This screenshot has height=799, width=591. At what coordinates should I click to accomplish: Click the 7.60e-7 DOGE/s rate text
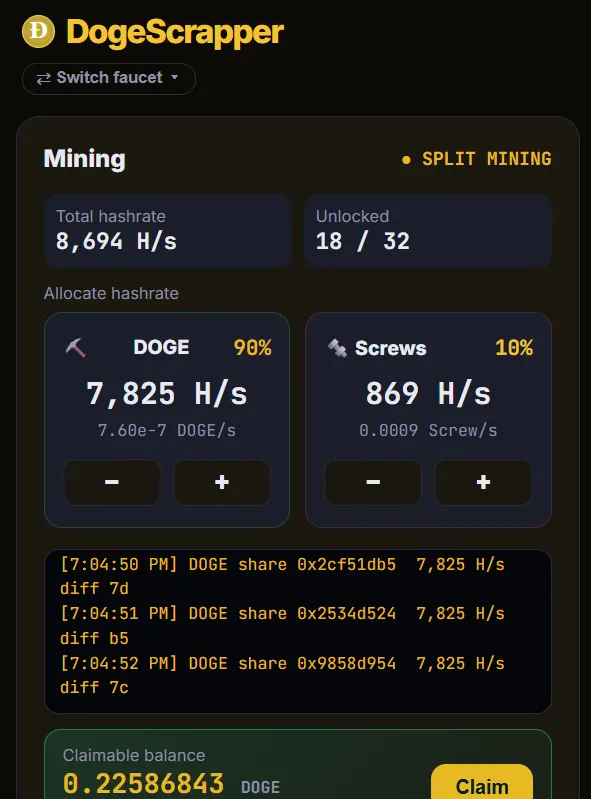pos(167,431)
